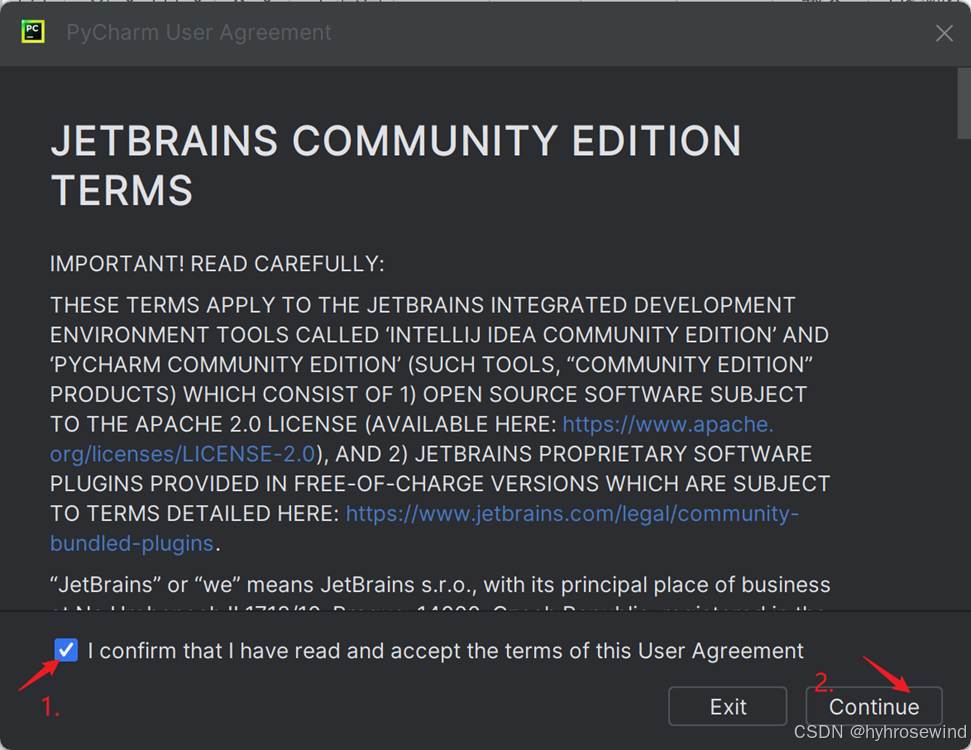The width and height of the screenshot is (971, 750).
Task: Toggle the user agreement confirmation checkbox
Action: pos(66,650)
